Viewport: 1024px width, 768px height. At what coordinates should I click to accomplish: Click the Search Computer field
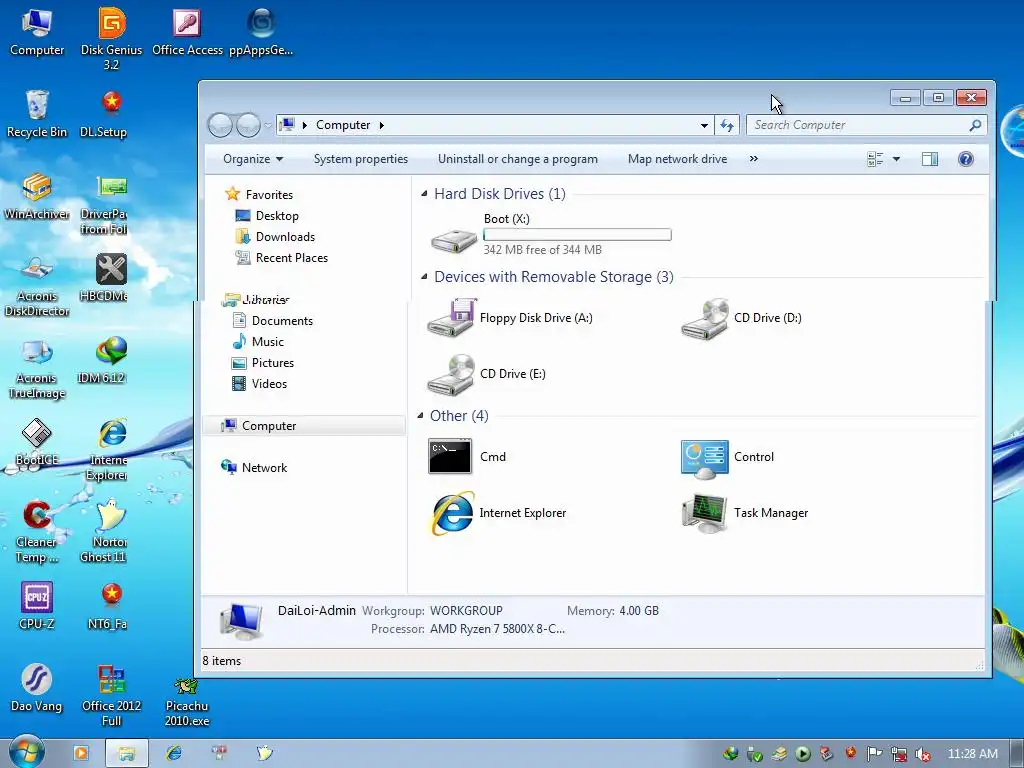tap(866, 125)
